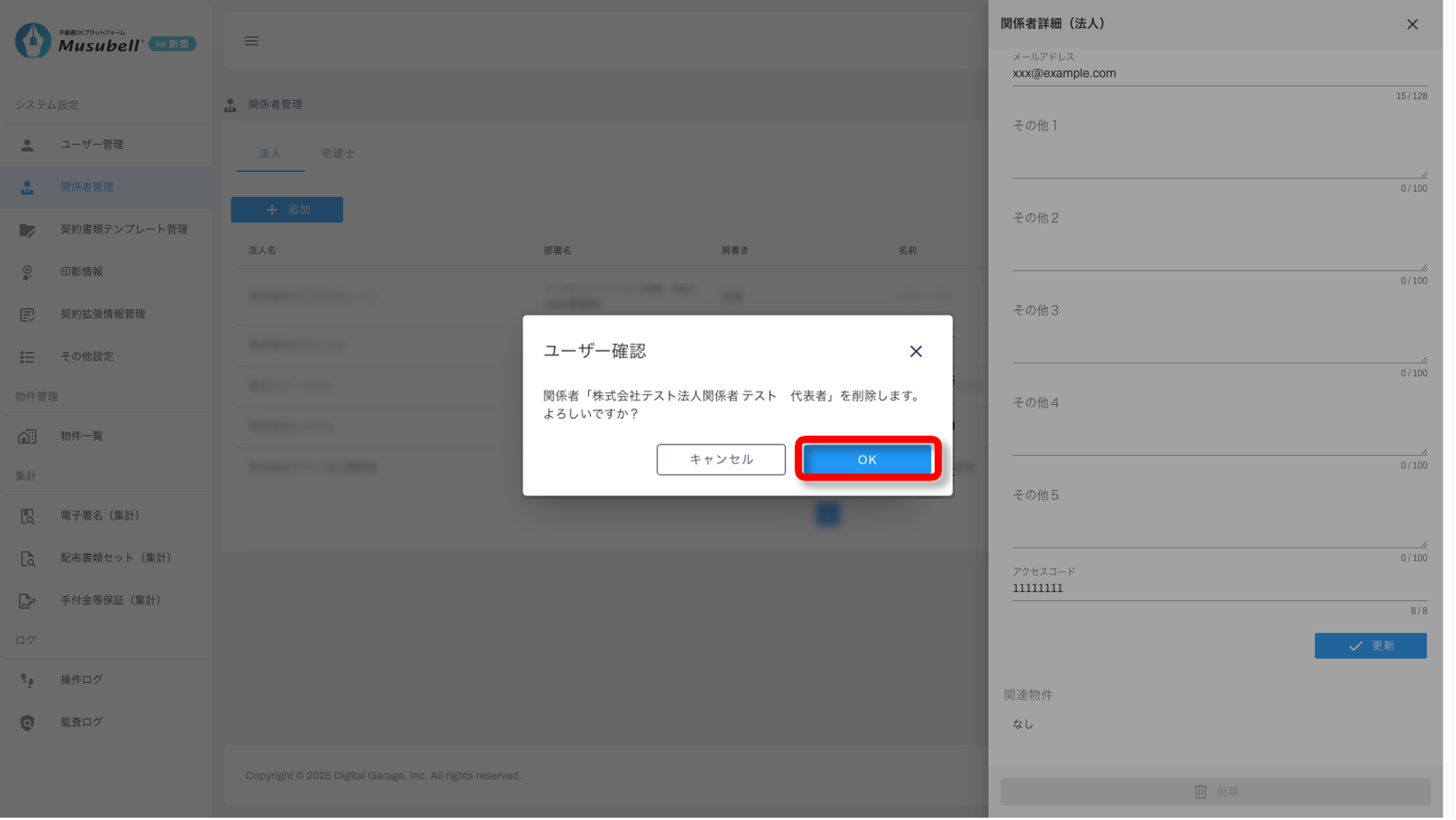Open その他設定 settings list icon
This screenshot has width=1456, height=820.
[x=27, y=357]
